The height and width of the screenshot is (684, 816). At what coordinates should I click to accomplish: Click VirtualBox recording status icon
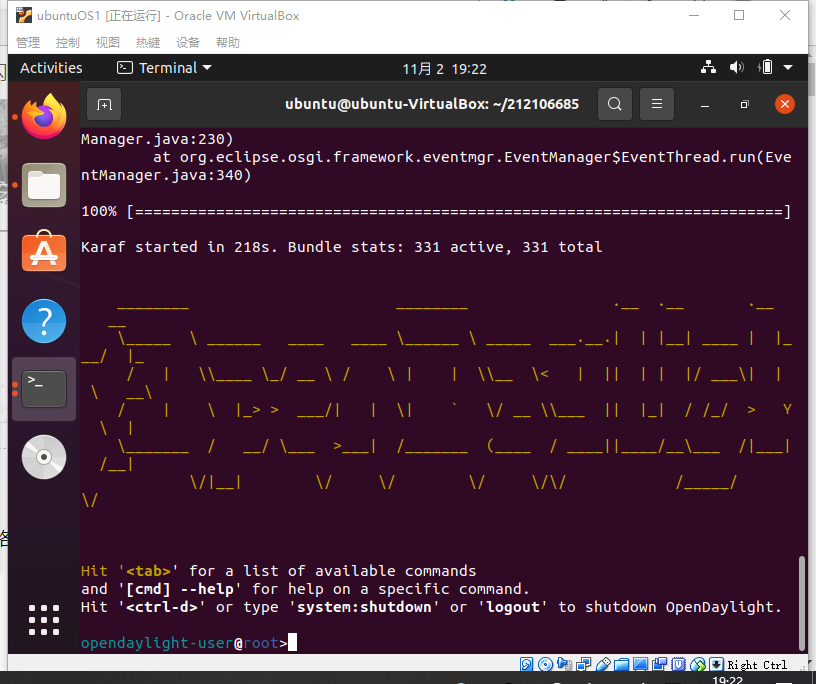[659, 664]
